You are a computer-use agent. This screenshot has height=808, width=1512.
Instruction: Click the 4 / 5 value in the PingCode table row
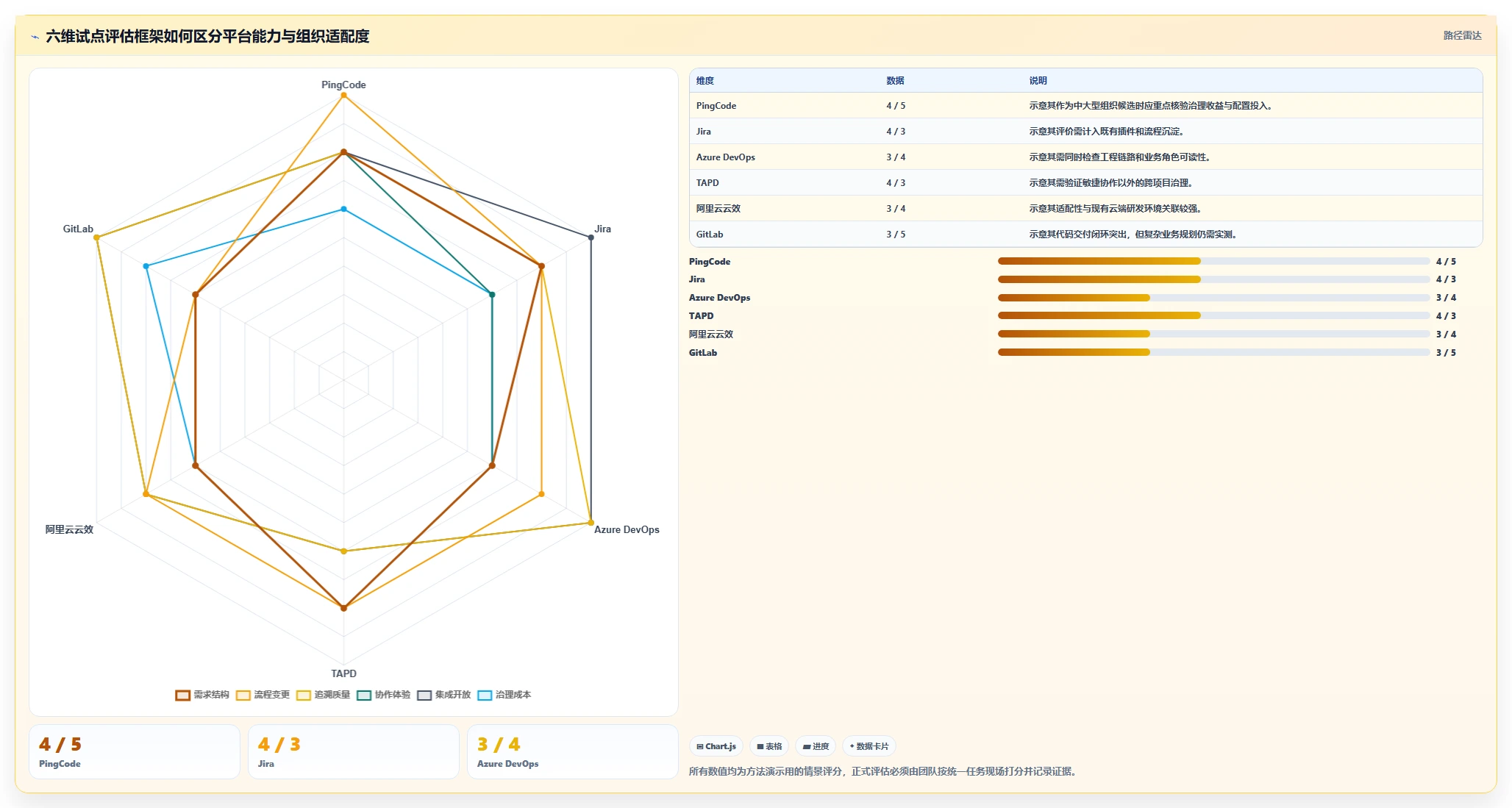896,106
